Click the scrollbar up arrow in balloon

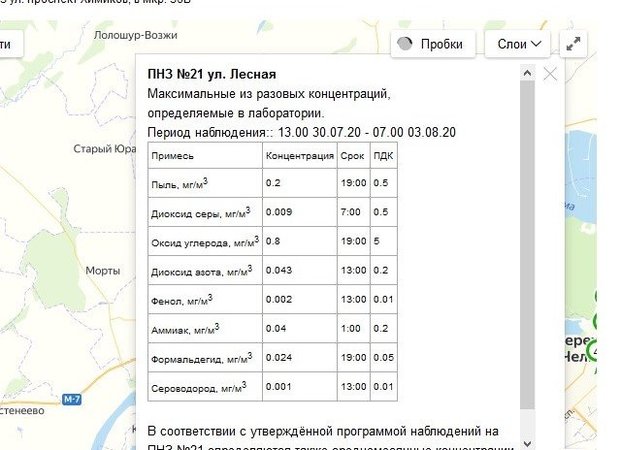[527, 73]
